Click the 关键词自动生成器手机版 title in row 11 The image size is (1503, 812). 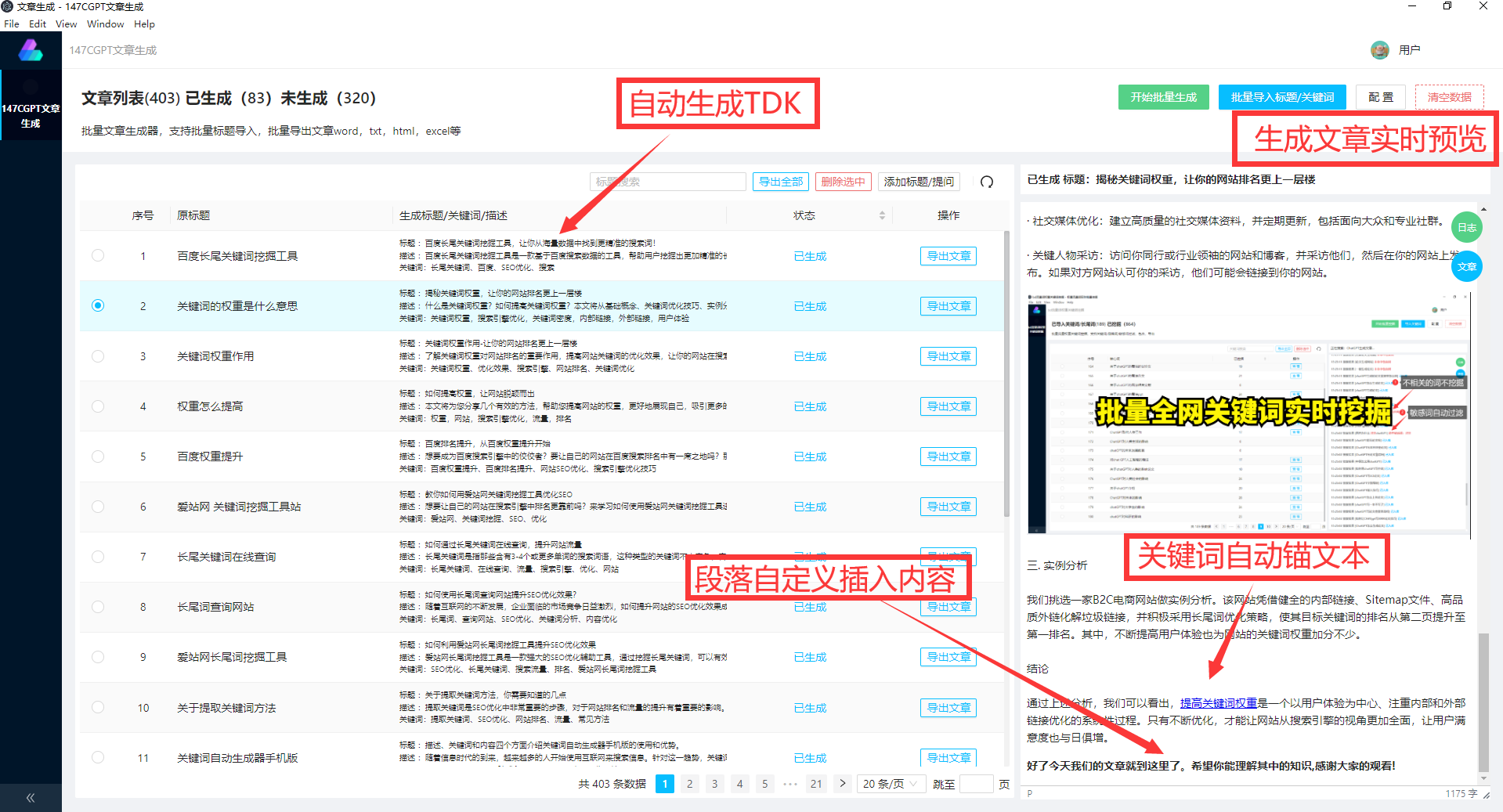237,757
